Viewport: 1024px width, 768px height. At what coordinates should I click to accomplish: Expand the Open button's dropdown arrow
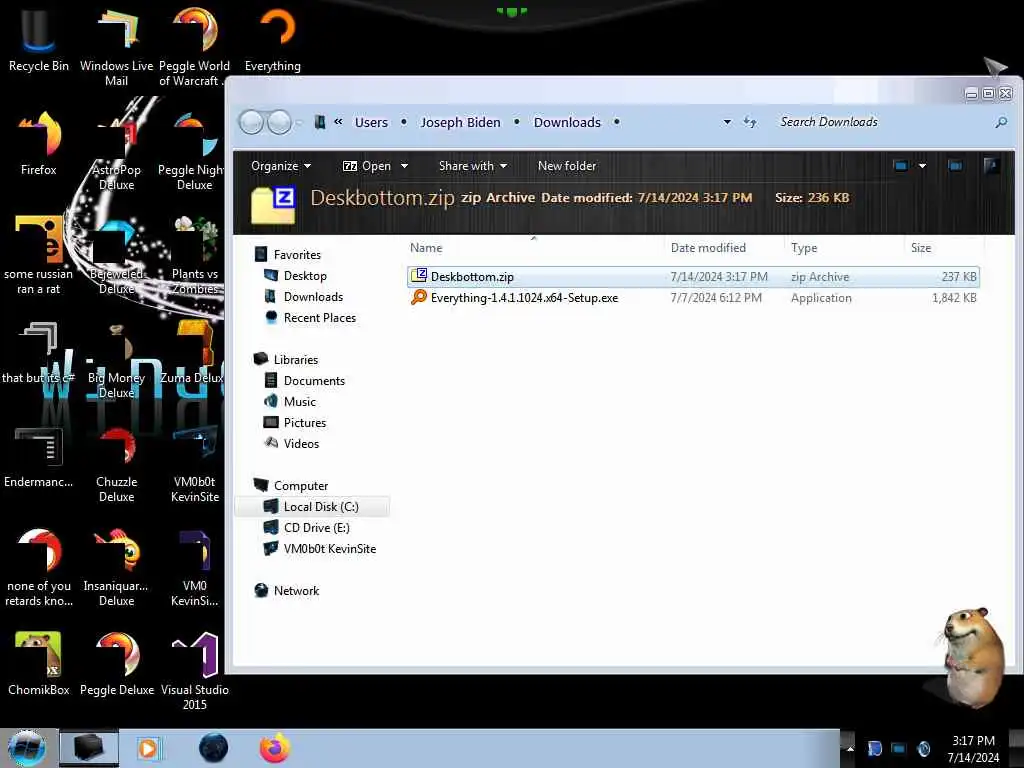point(404,166)
